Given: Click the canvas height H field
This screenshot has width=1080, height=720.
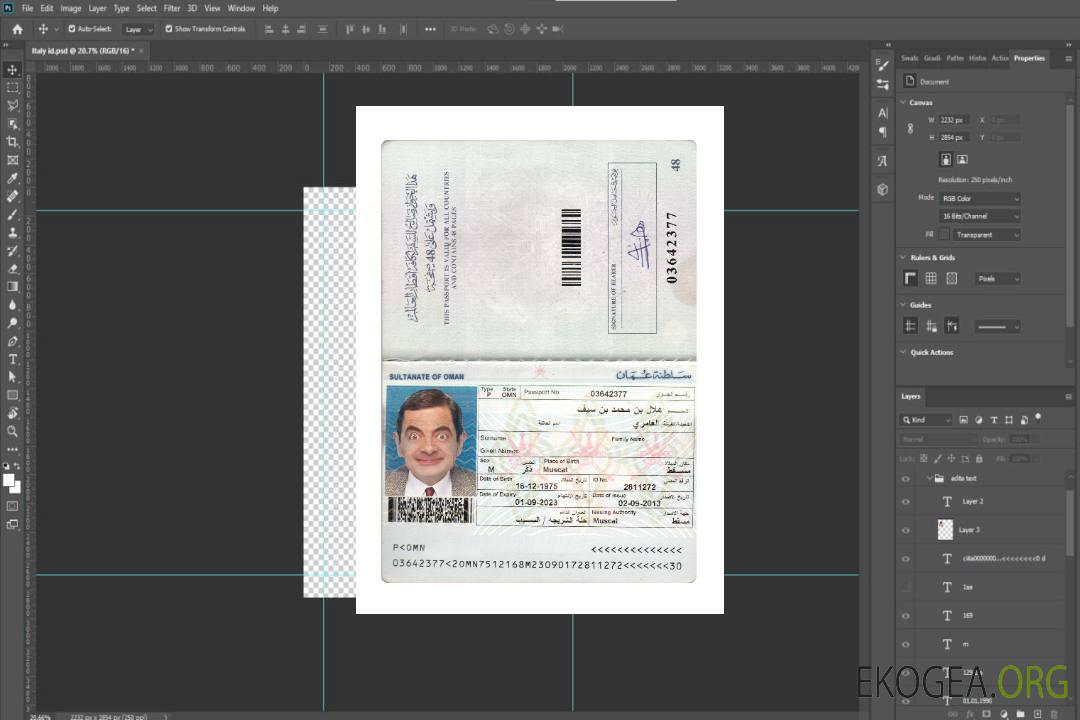Looking at the screenshot, I should pyautogui.click(x=955, y=138).
